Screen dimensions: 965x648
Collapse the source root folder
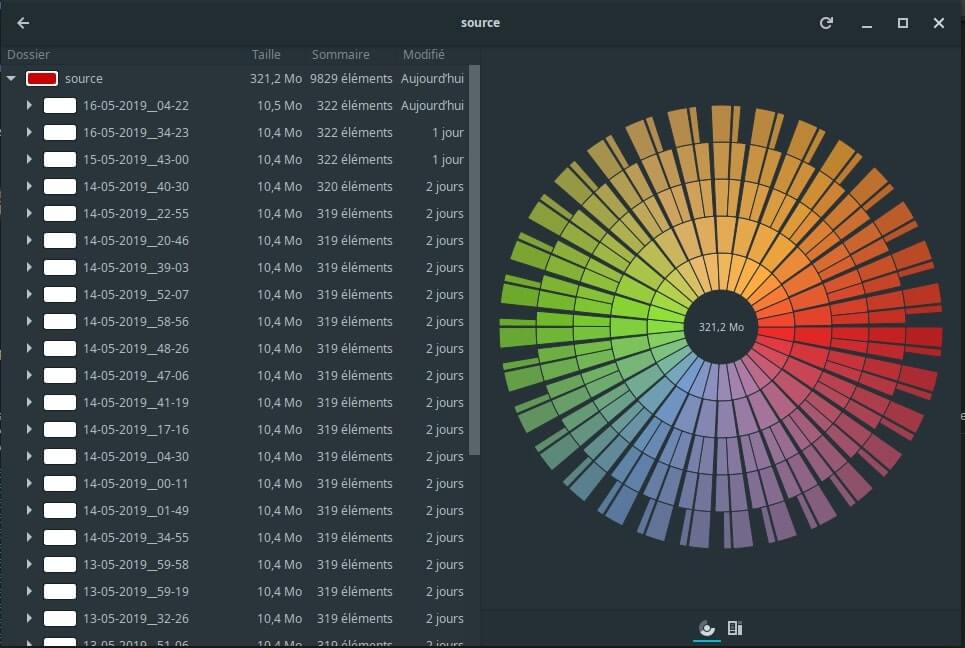(x=11, y=78)
